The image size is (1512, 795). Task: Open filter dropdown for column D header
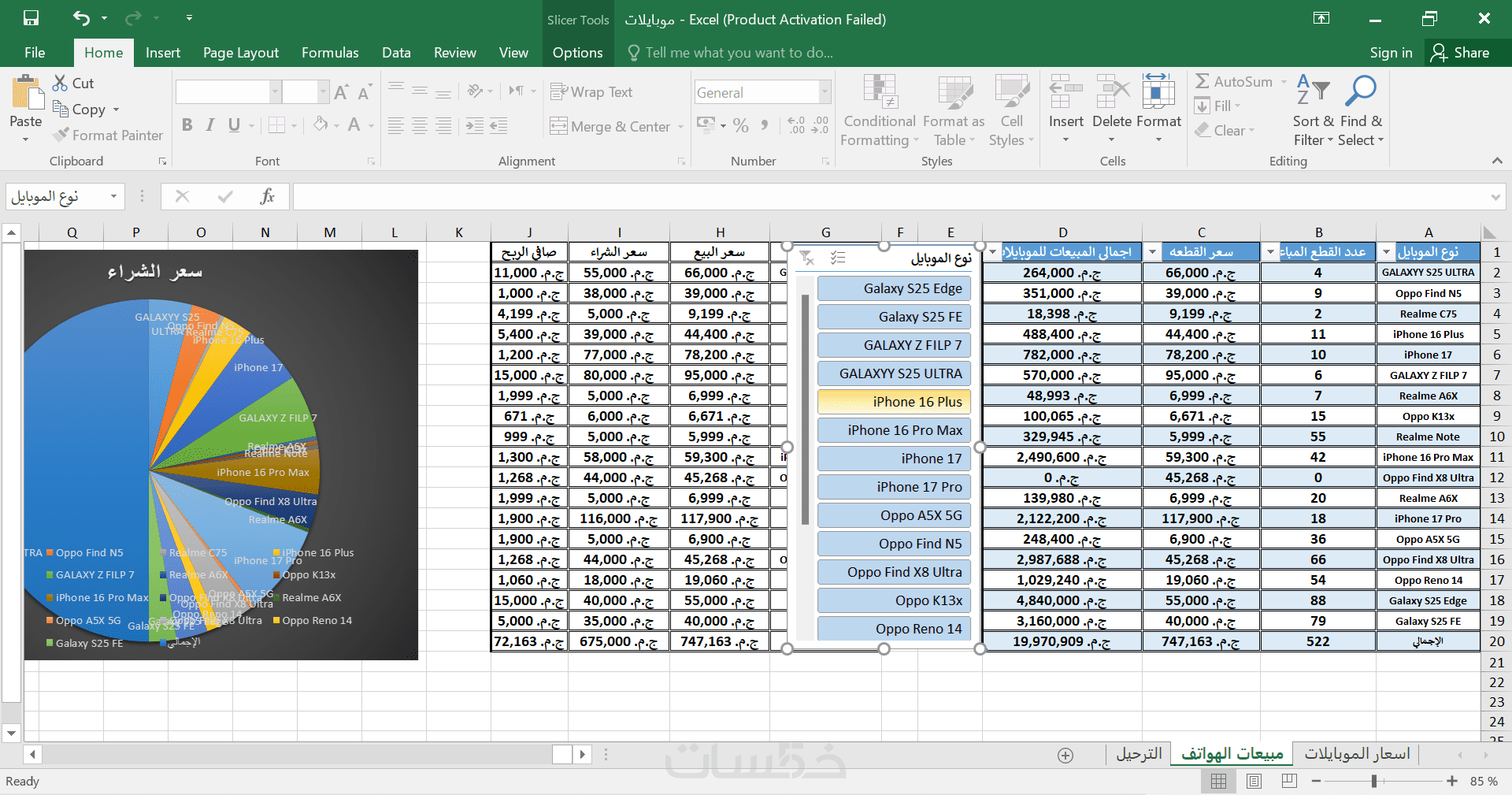click(992, 252)
